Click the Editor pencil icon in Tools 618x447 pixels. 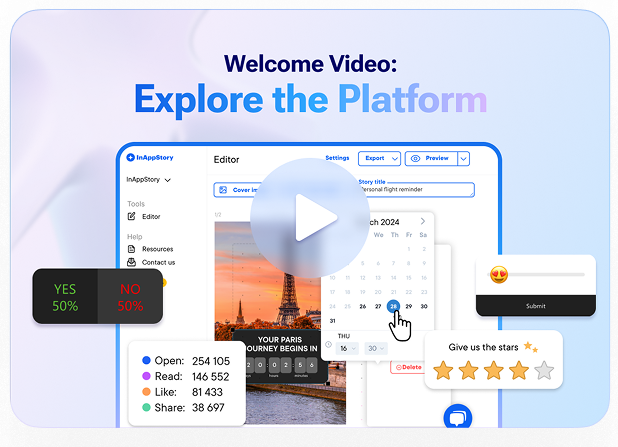point(131,216)
